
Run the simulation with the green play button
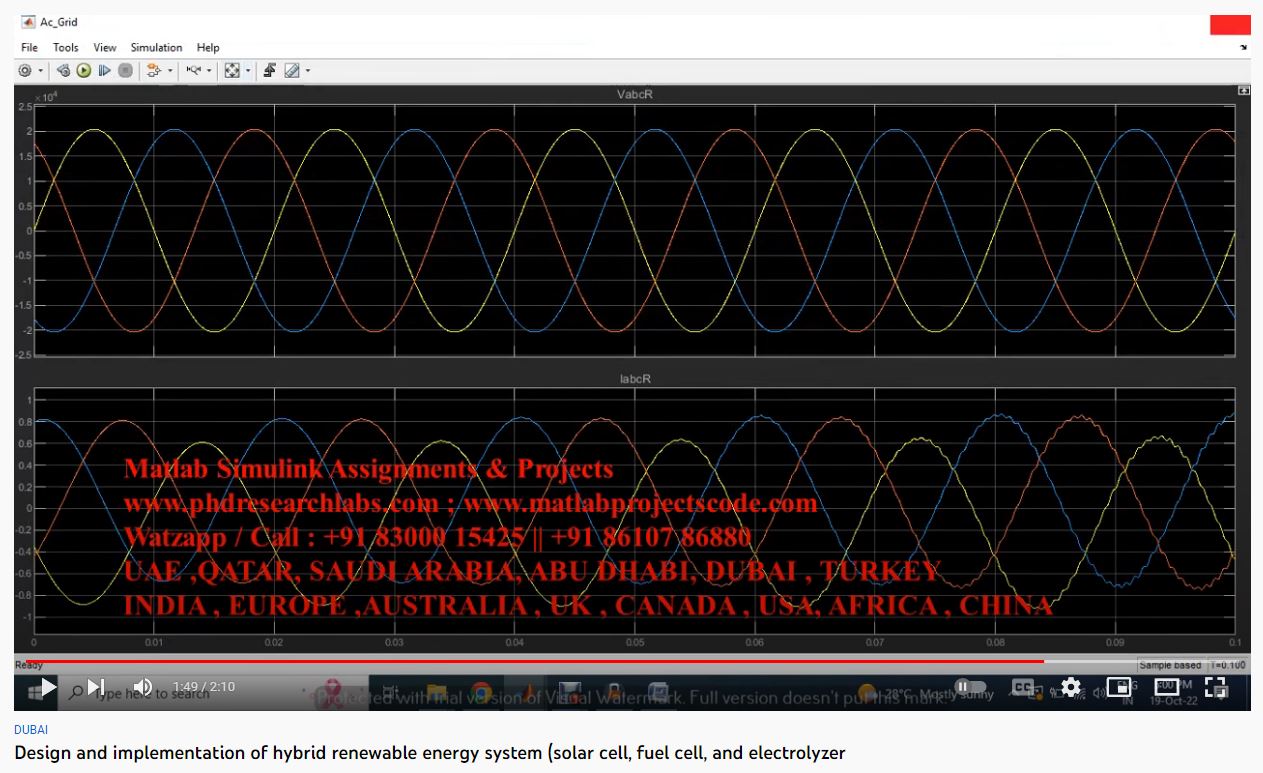tap(84, 71)
